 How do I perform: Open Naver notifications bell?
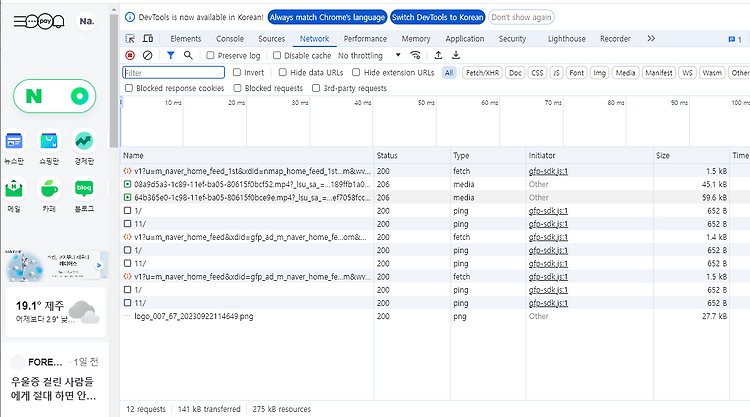(59, 22)
